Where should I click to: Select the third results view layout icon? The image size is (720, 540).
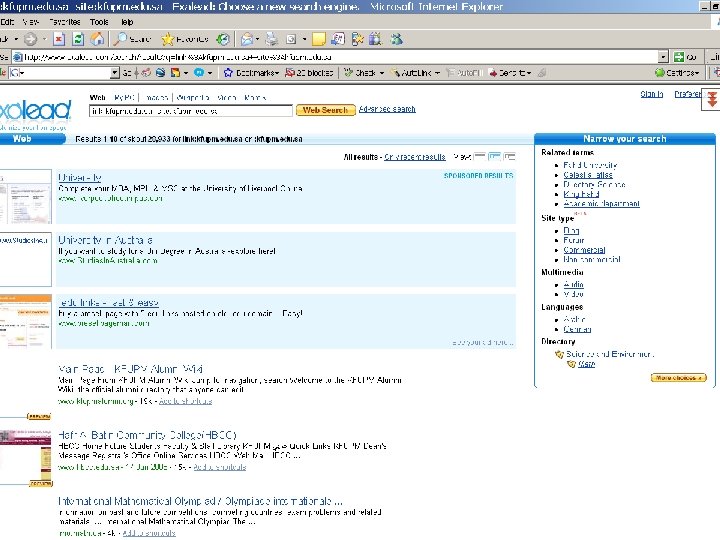click(x=510, y=157)
